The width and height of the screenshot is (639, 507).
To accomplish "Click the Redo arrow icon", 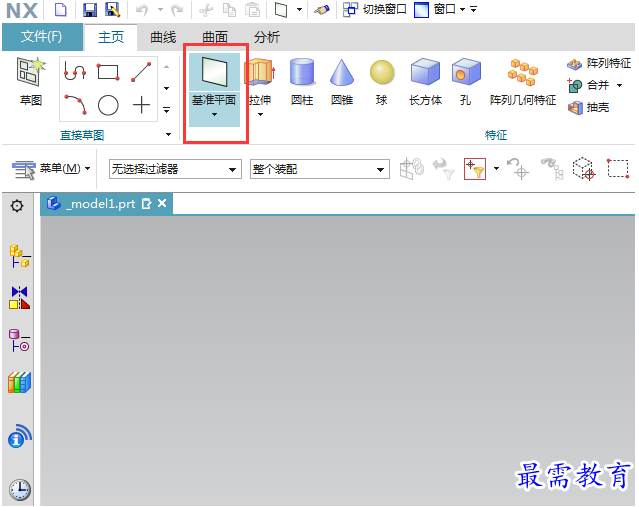I will [x=177, y=10].
